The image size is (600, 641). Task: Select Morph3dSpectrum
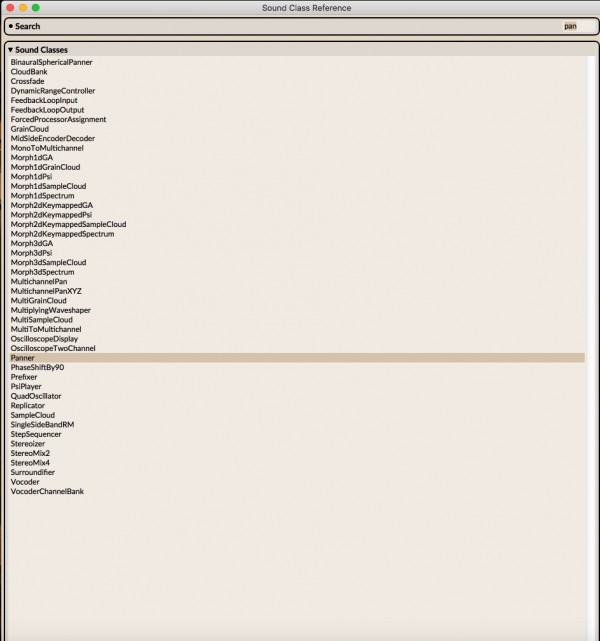43,272
